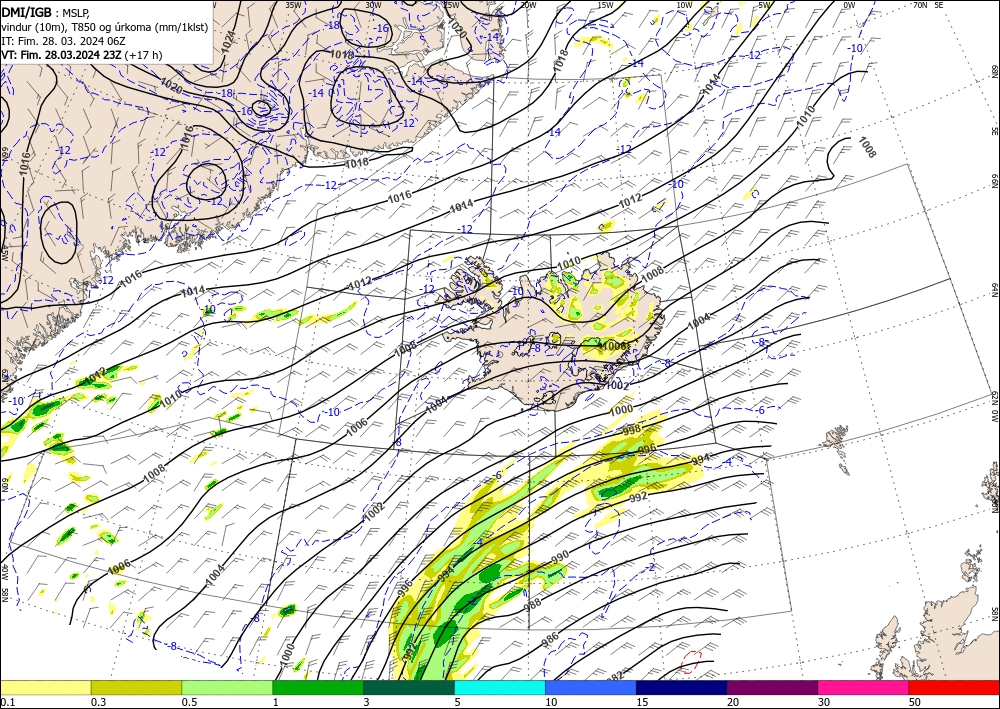Select the dark green 3–5 legend band
Viewport: 1000px width, 709px height.
[409, 687]
